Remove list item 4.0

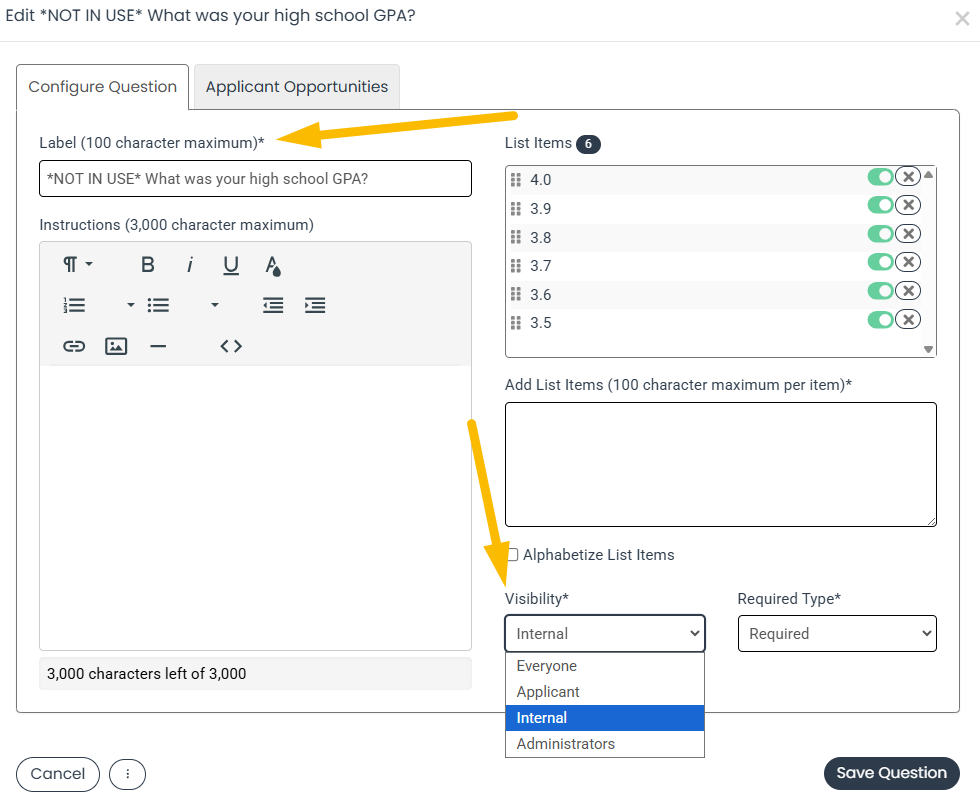908,177
